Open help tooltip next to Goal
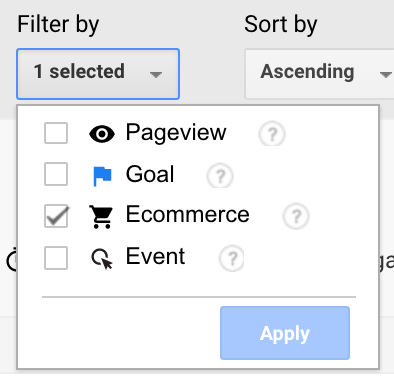The width and height of the screenshot is (394, 388). pyautogui.click(x=220, y=175)
